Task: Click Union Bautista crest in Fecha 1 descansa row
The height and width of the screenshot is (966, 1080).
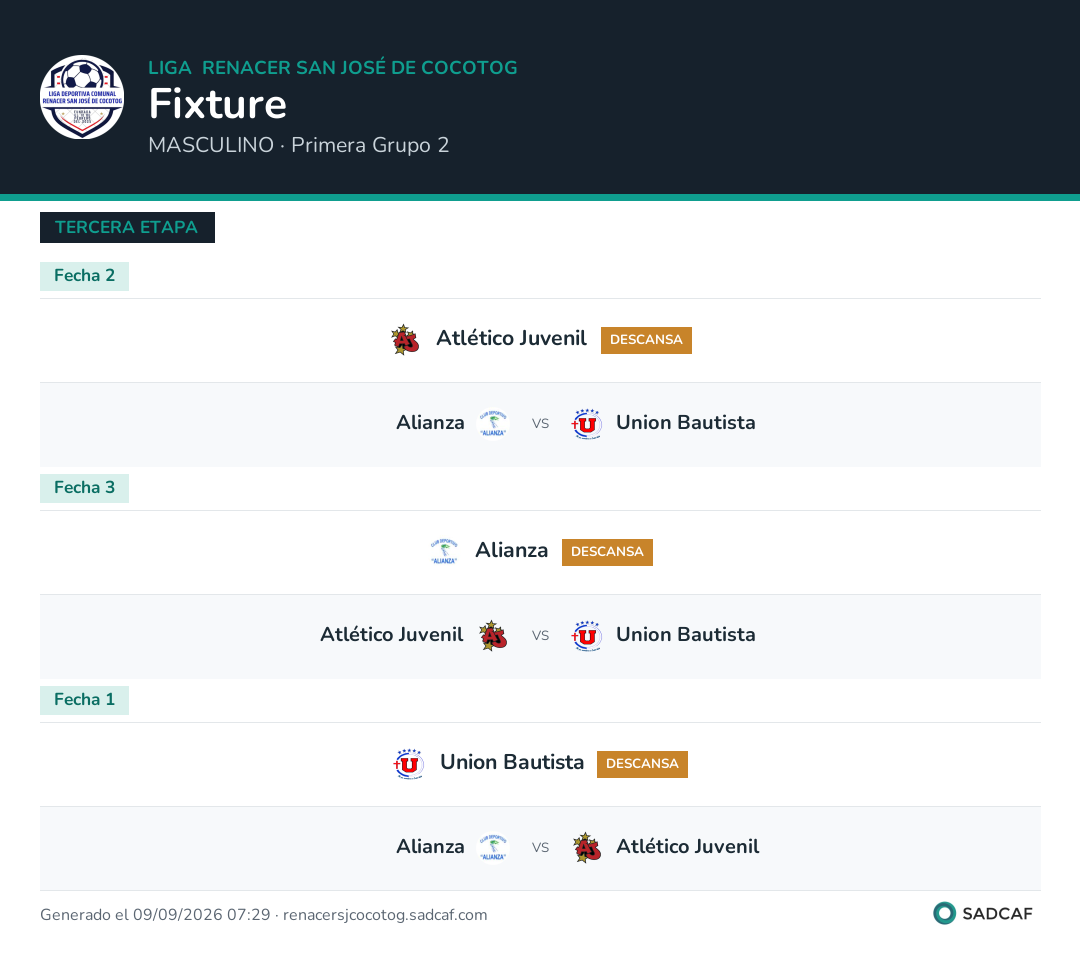Action: click(409, 764)
